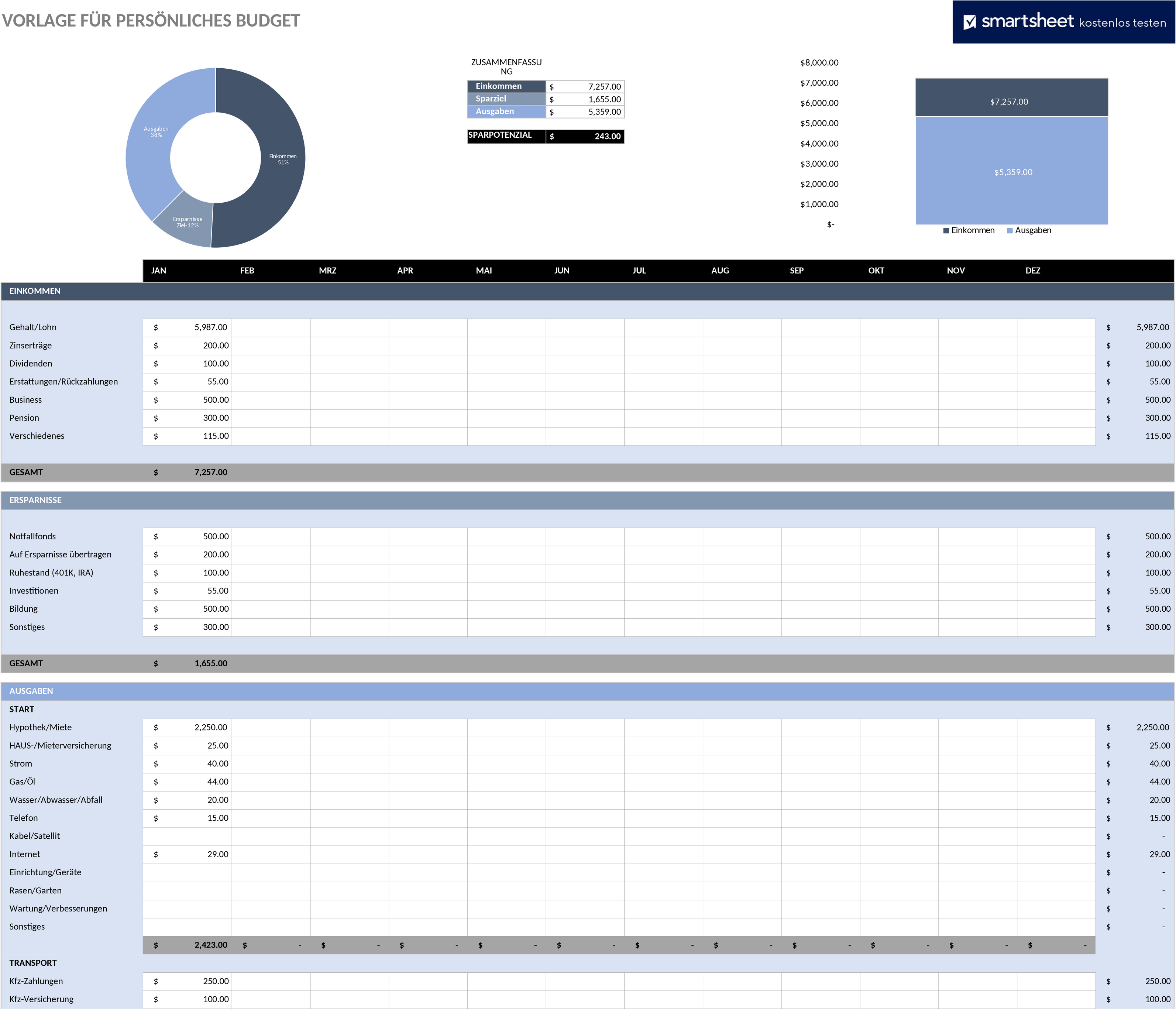Click the TRANSPORT subsection heading
1176x1010 pixels.
(33, 963)
